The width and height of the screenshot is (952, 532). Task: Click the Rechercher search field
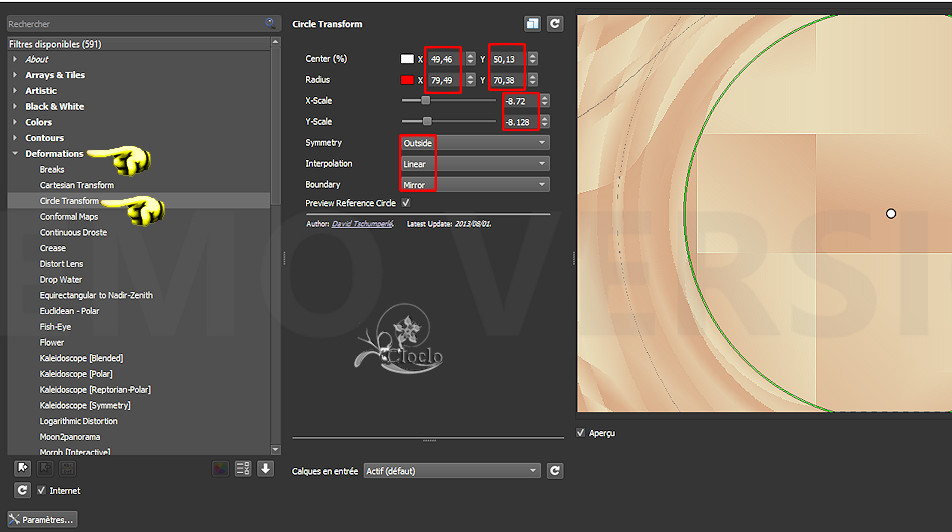click(x=135, y=23)
